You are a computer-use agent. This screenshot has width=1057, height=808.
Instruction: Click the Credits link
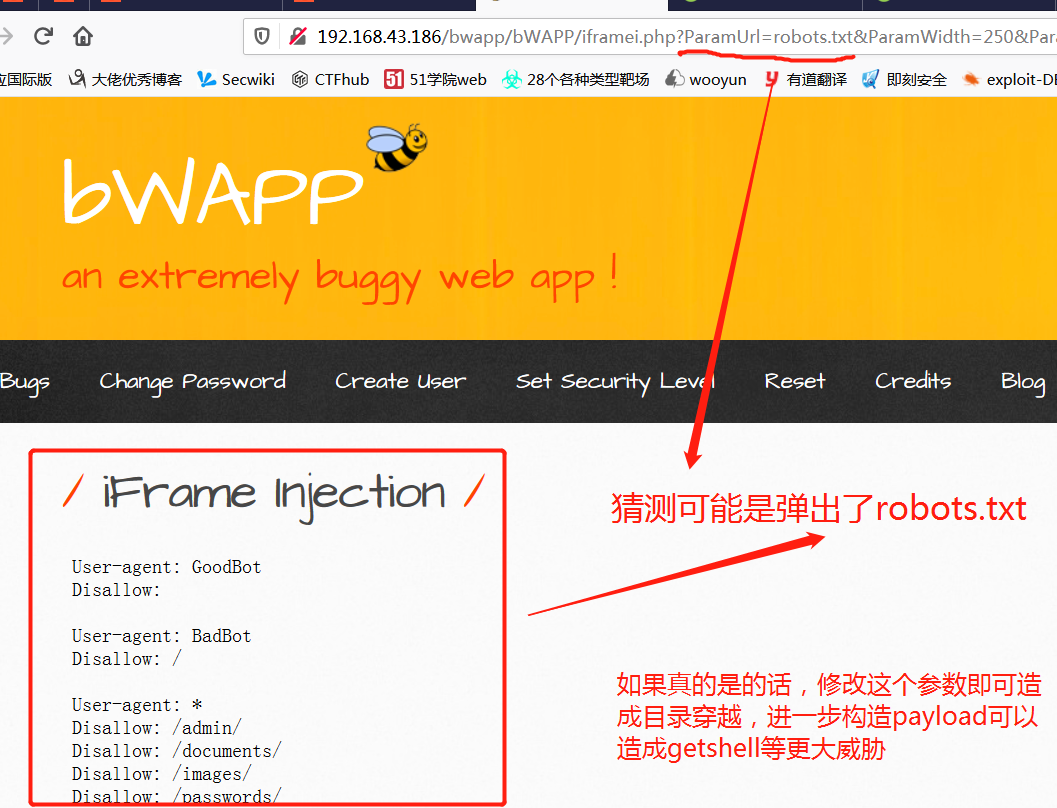pyautogui.click(x=912, y=381)
